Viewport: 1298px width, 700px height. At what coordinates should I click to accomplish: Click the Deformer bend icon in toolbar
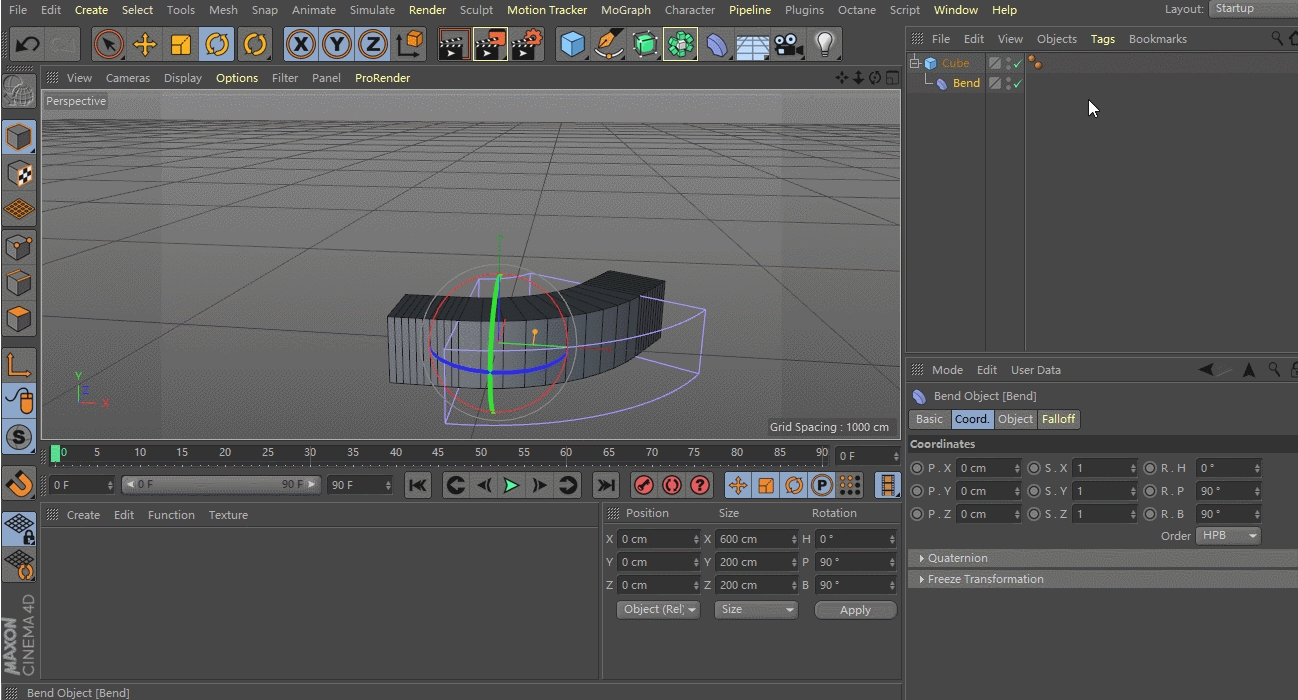[x=717, y=45]
